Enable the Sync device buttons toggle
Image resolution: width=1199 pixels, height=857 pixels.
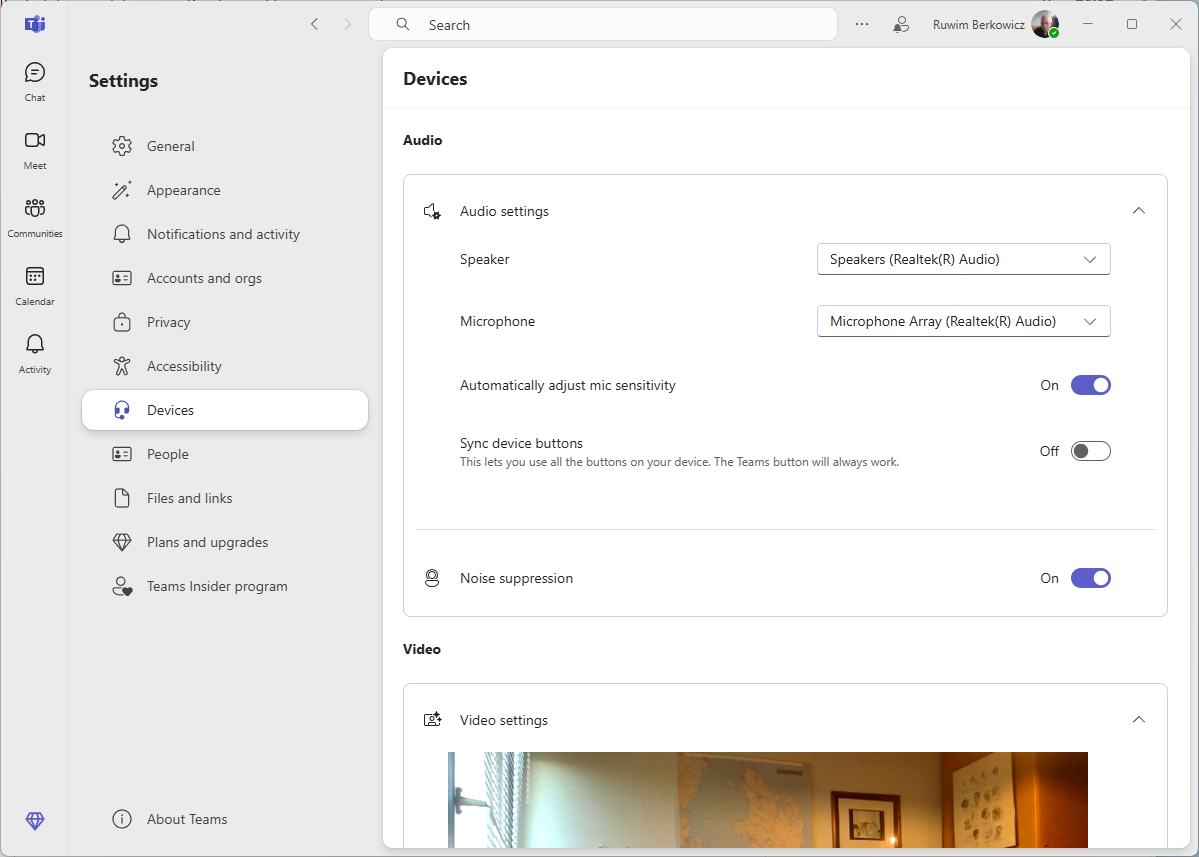1090,451
